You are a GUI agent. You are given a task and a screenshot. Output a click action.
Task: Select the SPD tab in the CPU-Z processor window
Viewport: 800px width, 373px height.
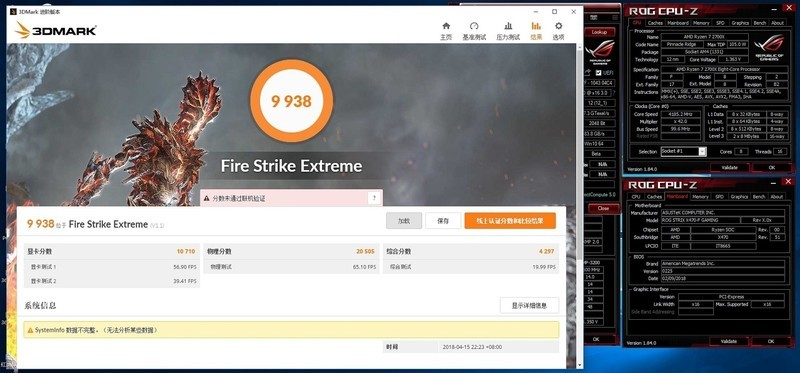click(x=720, y=23)
